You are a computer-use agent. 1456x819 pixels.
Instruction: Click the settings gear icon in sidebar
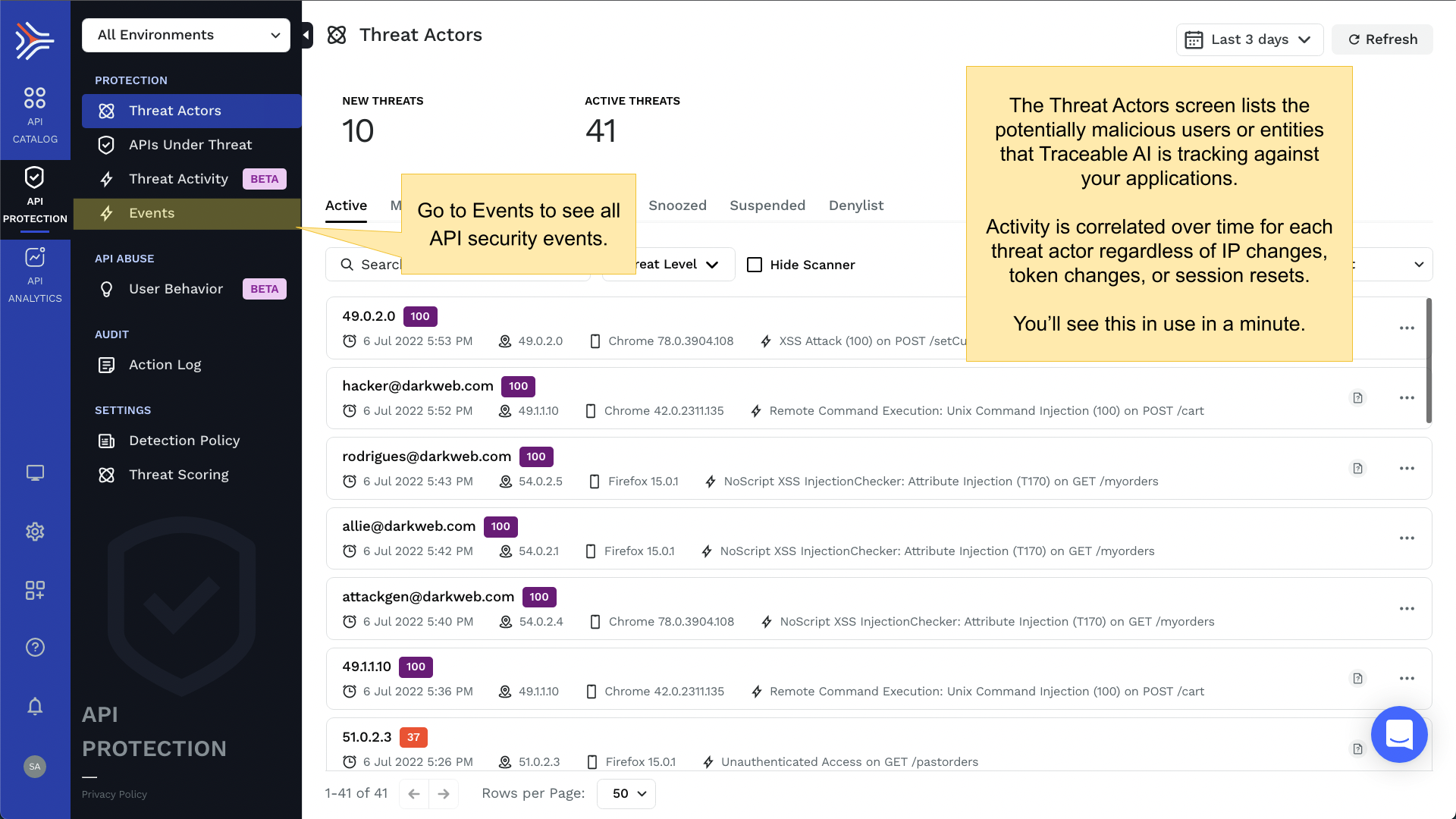click(35, 531)
